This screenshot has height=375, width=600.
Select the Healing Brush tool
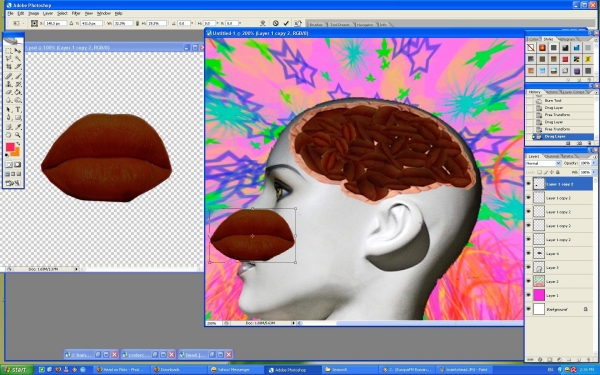point(9,76)
